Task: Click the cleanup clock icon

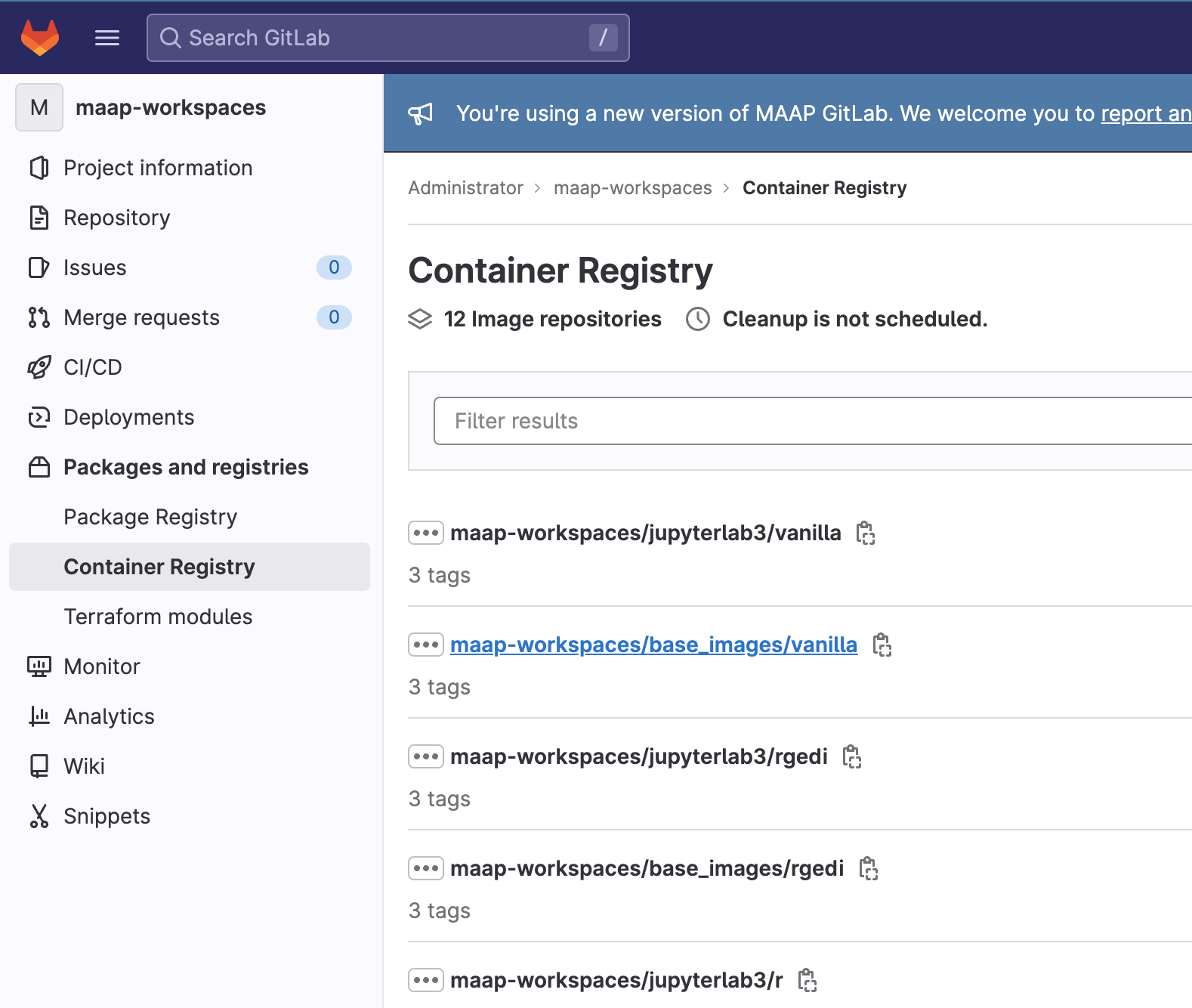Action: (698, 319)
